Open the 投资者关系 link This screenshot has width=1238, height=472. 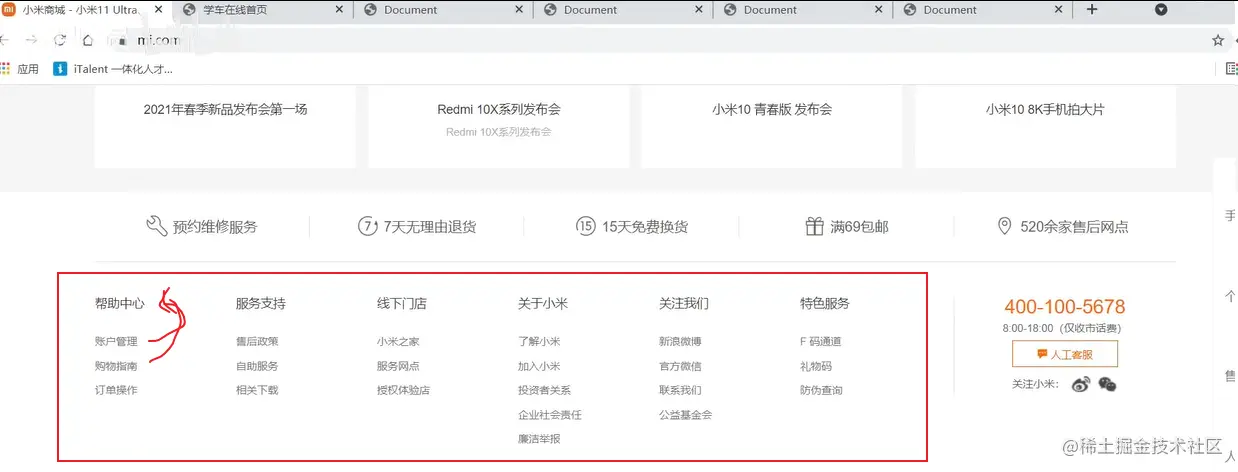coord(544,390)
